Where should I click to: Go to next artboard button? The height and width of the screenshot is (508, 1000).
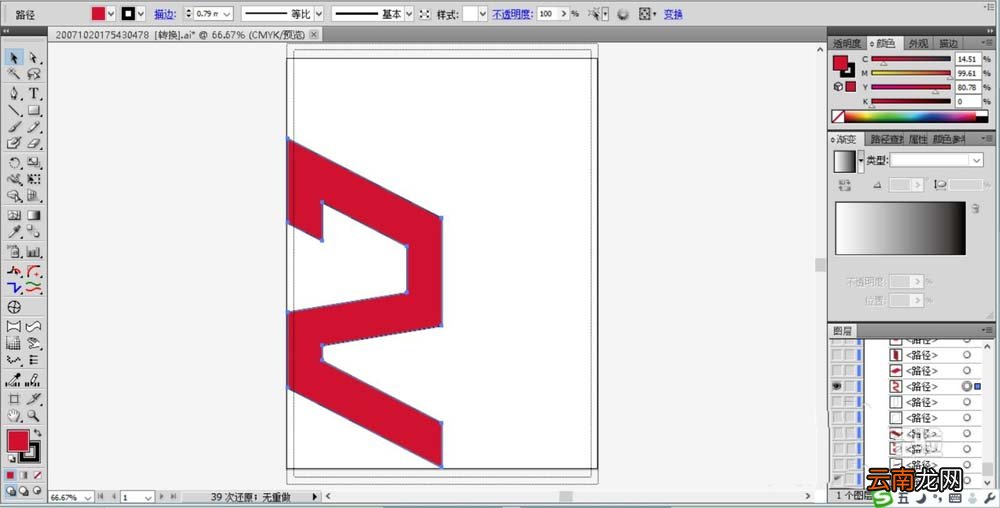coord(161,496)
